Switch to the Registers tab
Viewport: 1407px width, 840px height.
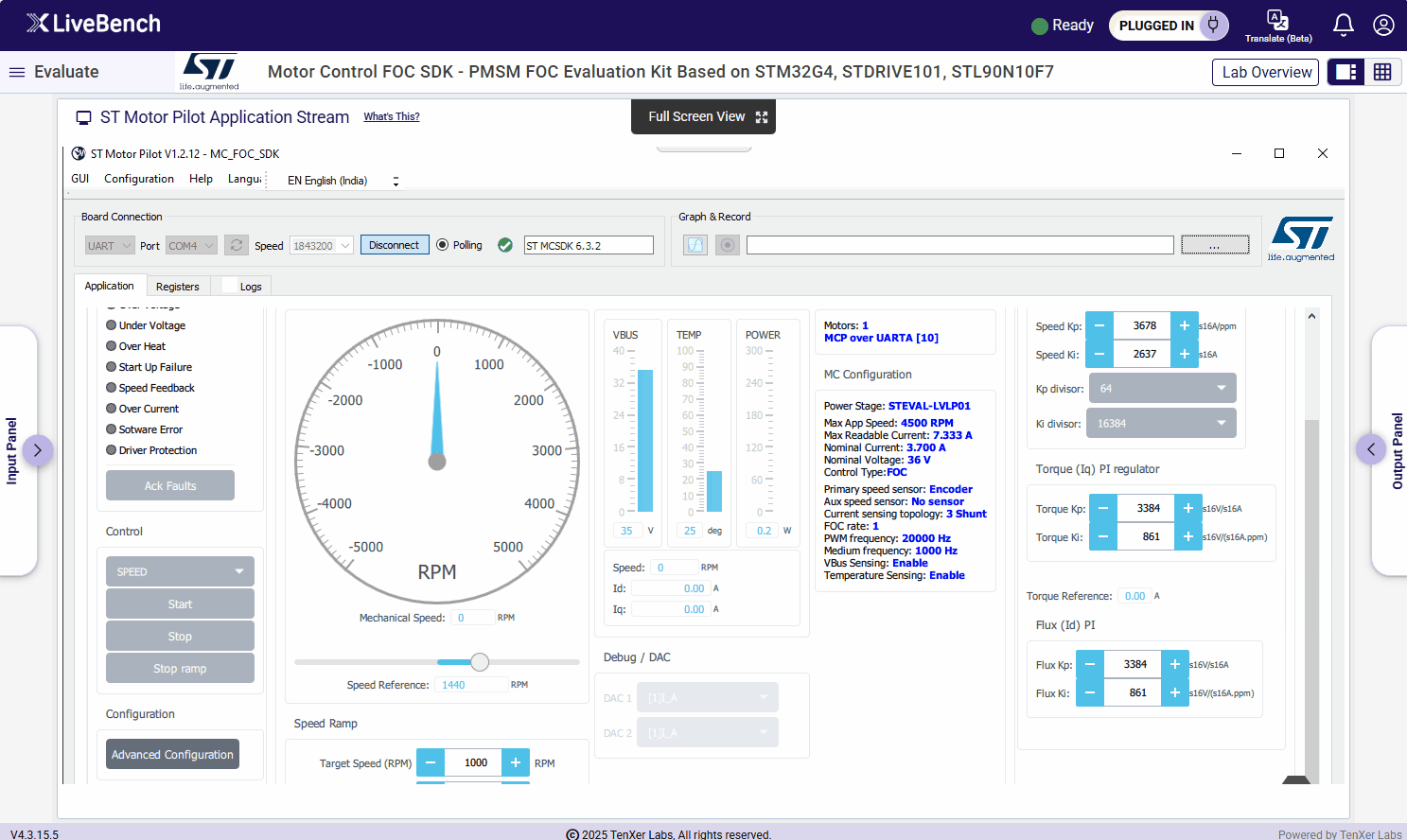tap(178, 287)
